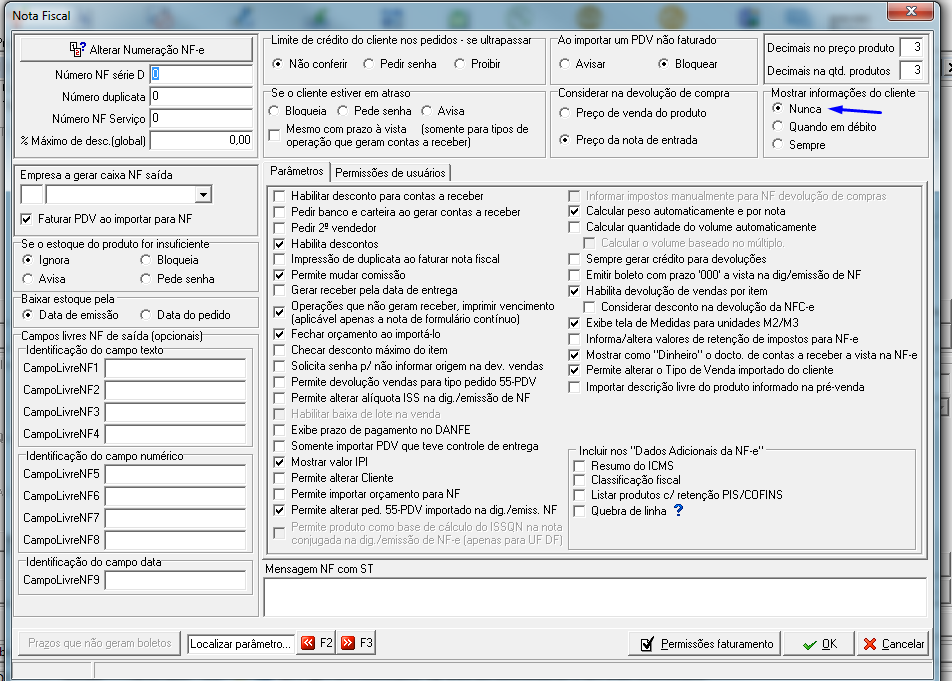Open Permissões faturamento via its checkbox icon
The height and width of the screenshot is (681, 952).
coord(647,644)
